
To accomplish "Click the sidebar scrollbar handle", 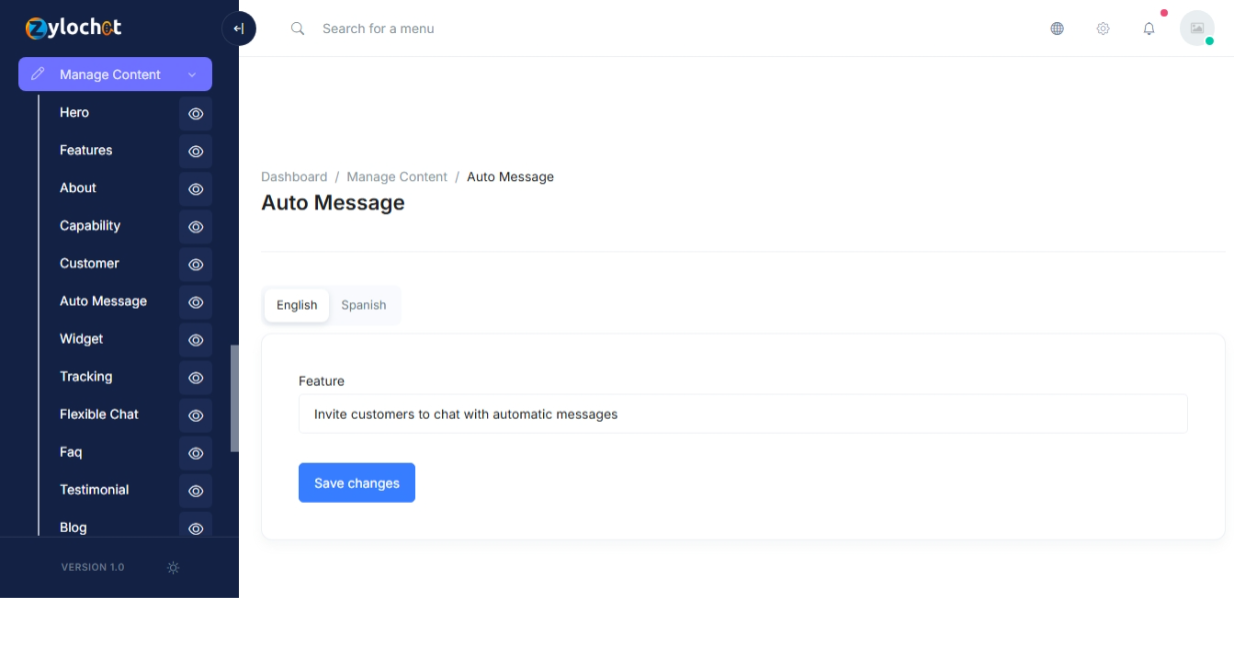I will (x=235, y=398).
